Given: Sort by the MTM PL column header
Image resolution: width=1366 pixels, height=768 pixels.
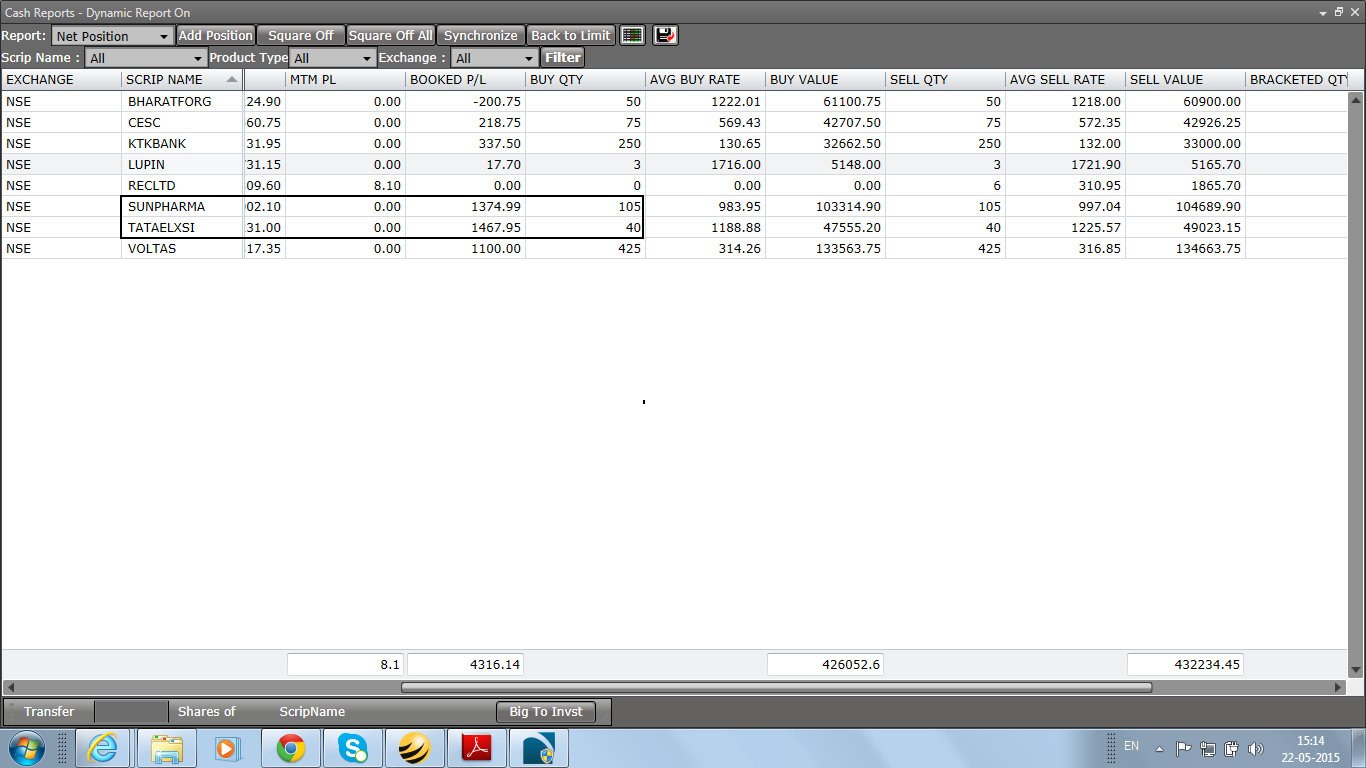Looking at the screenshot, I should (345, 79).
